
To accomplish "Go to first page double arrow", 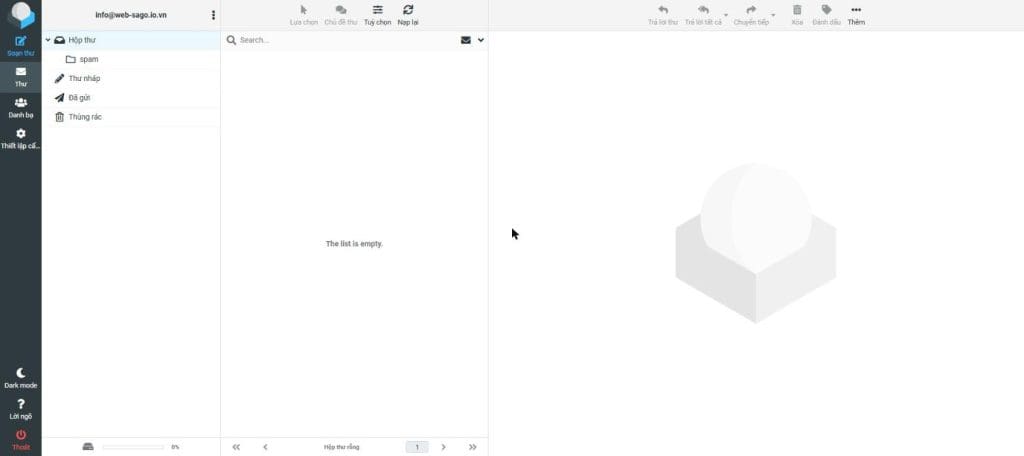I will coord(236,448).
